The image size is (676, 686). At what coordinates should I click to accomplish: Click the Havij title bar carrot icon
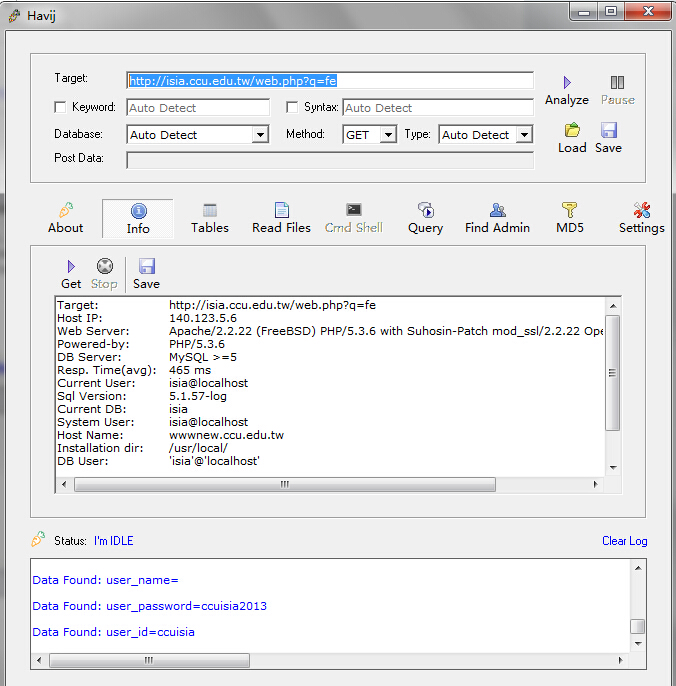click(14, 16)
